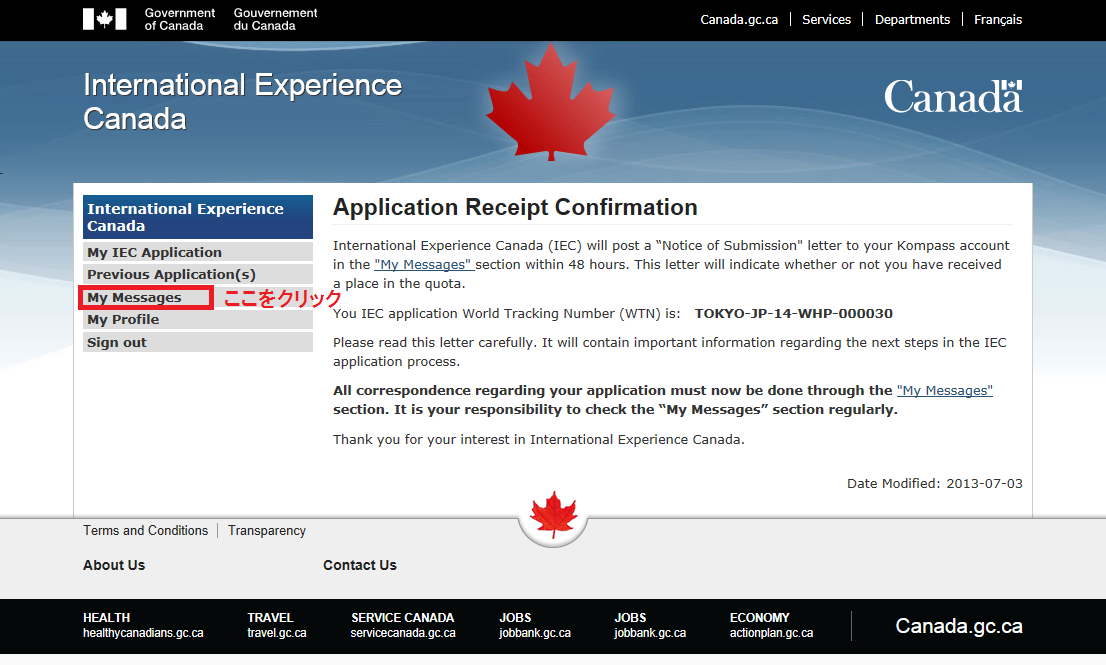
Task: Click the "Thank you for your interest" sentence
Action: click(539, 440)
